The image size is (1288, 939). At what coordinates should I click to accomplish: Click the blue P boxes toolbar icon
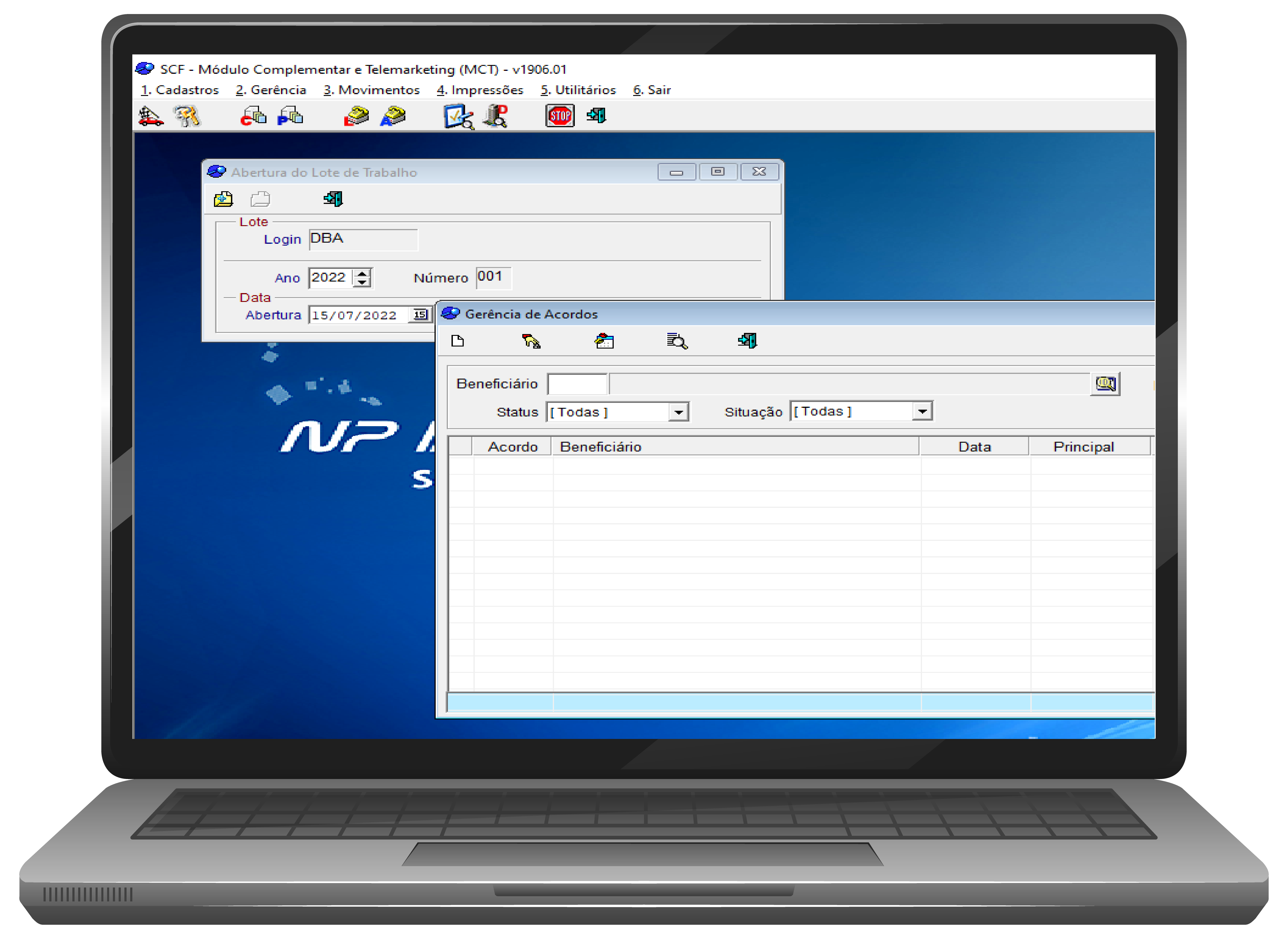coord(290,116)
